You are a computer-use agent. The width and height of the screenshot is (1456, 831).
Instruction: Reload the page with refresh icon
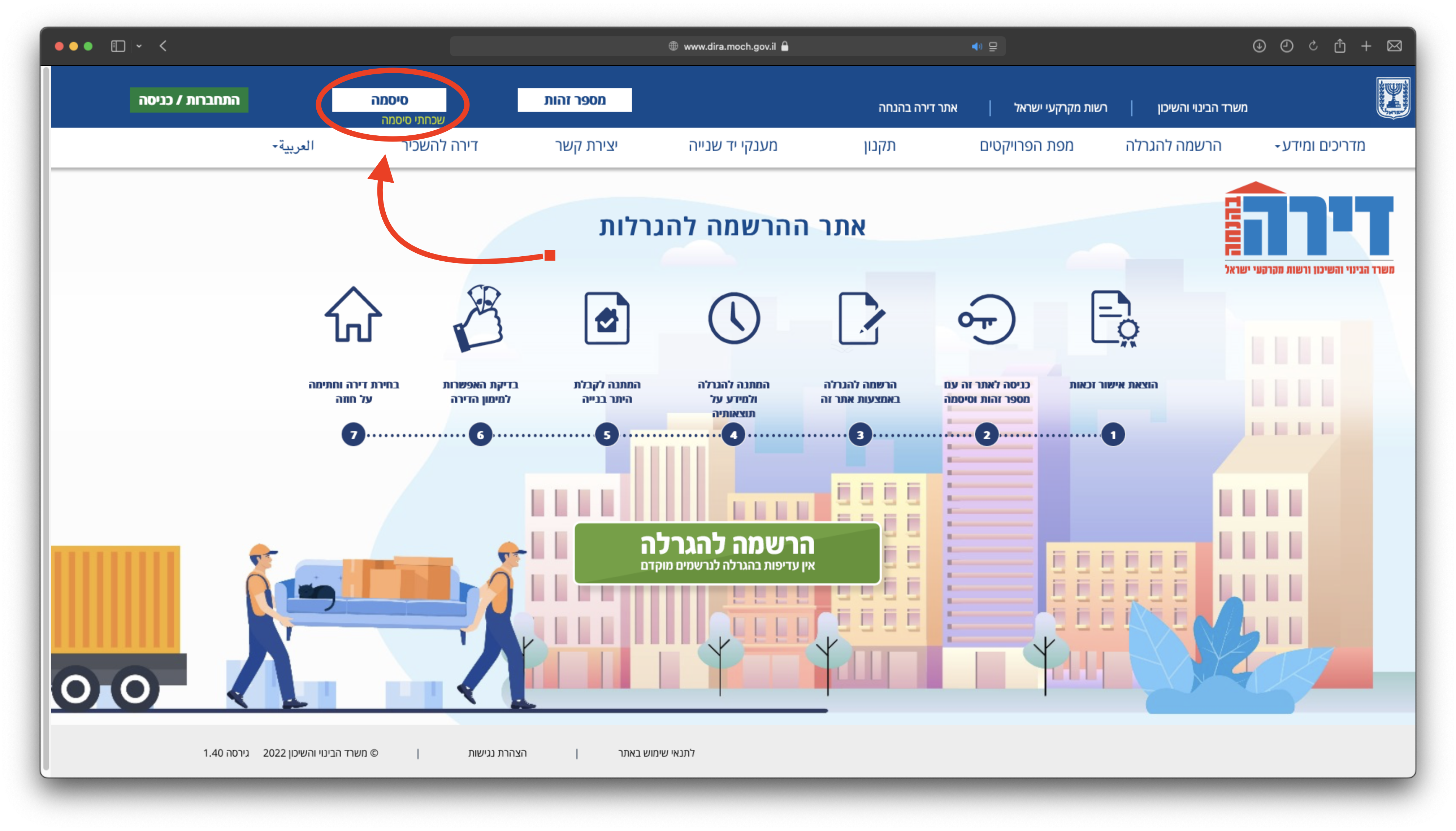click(x=1313, y=46)
